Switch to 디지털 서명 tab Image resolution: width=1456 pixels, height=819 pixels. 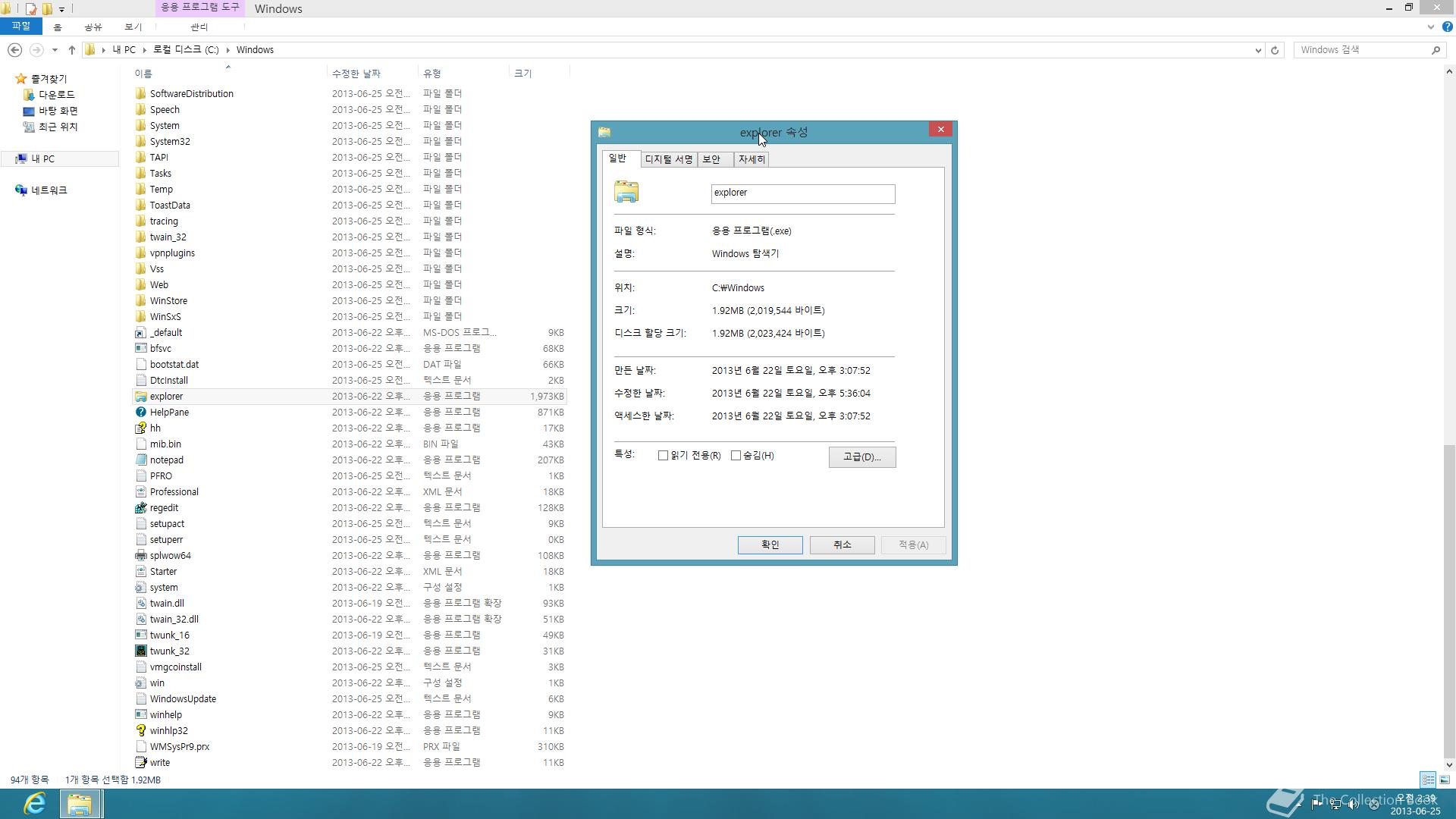tap(669, 159)
